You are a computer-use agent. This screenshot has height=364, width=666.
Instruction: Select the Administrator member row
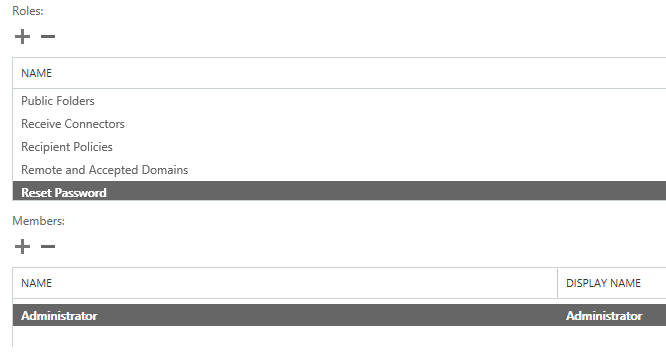pos(339,315)
